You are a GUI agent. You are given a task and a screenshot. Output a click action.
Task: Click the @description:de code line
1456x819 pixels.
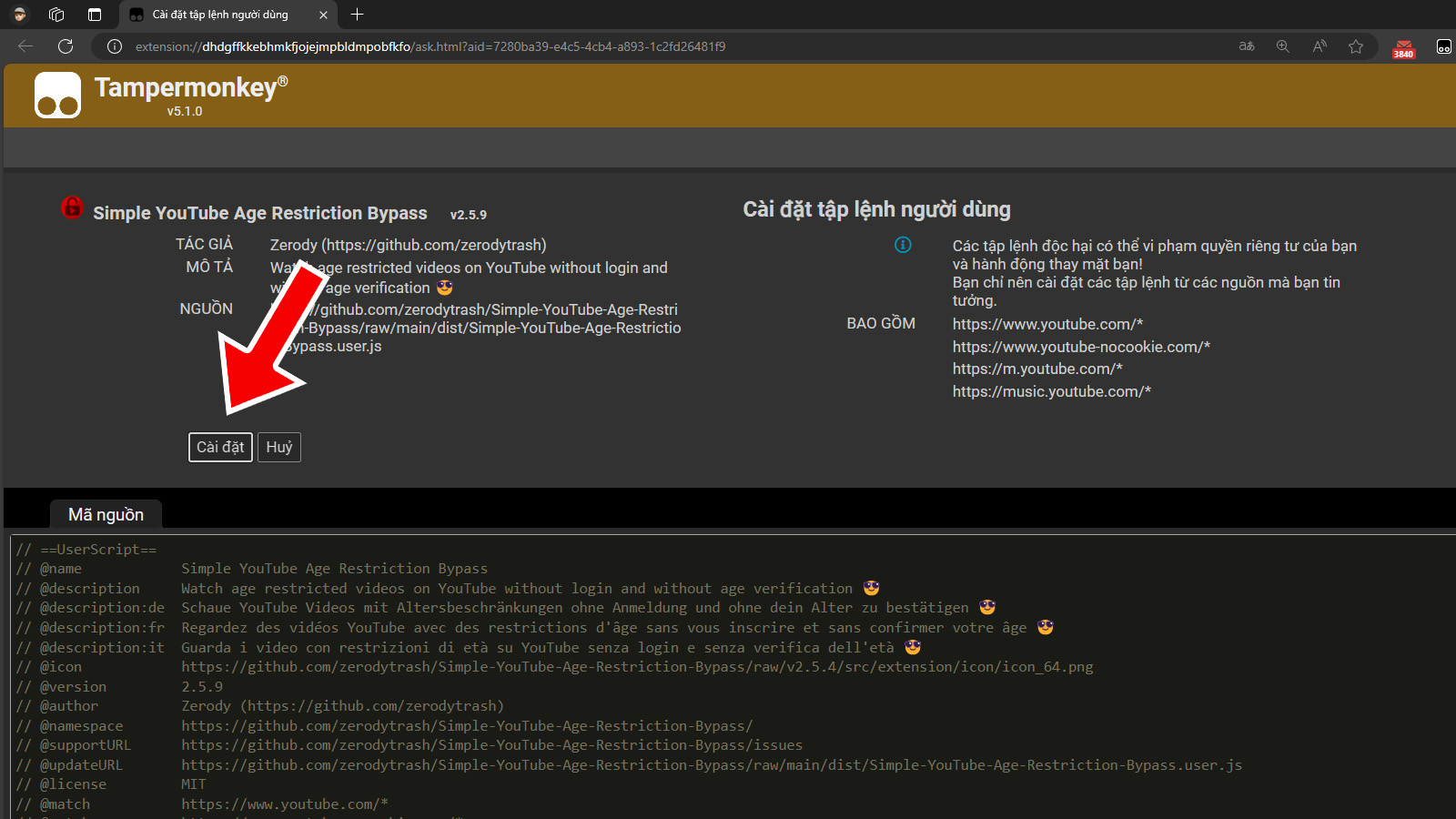pyautogui.click(x=506, y=608)
